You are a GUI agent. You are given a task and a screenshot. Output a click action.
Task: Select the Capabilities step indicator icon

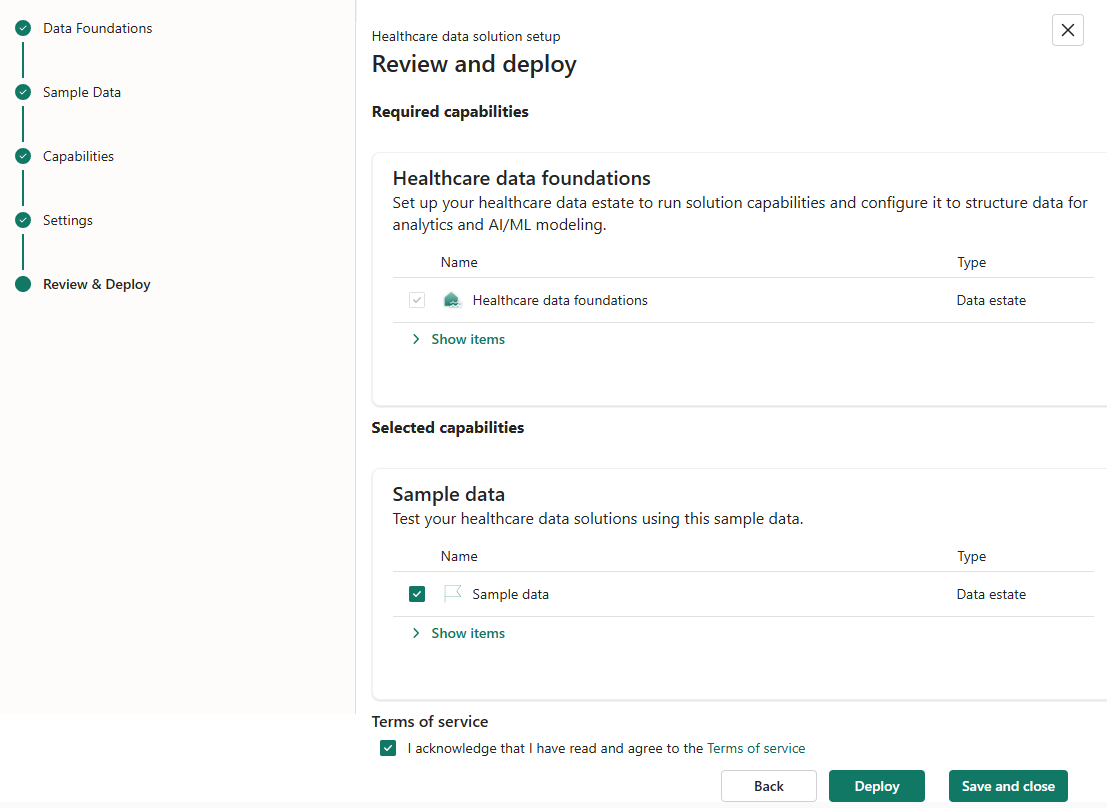coord(22,156)
